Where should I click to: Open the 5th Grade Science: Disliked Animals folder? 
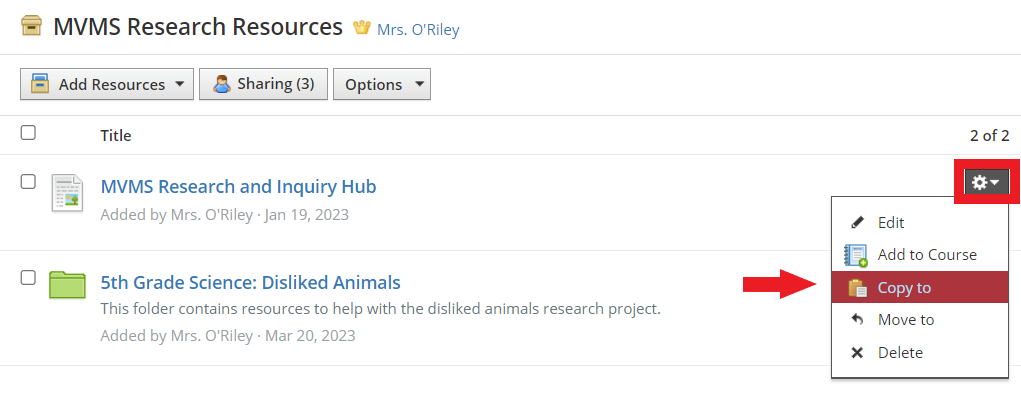(251, 283)
